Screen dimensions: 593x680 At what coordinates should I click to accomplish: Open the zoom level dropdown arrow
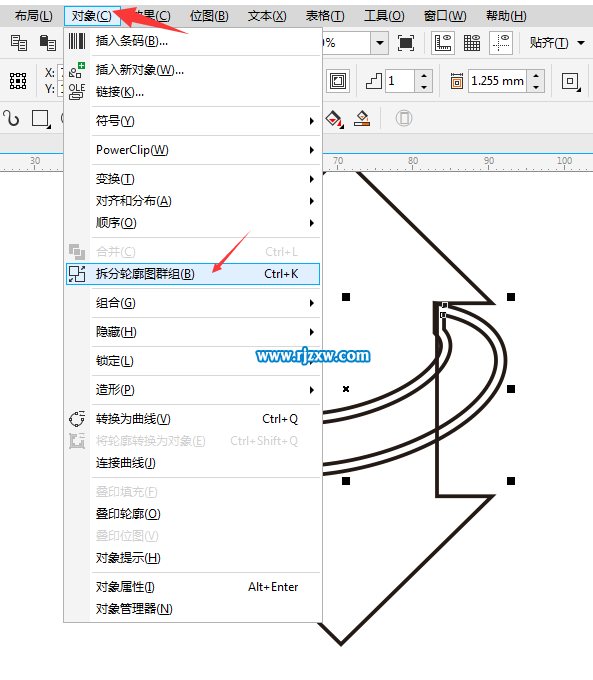380,43
